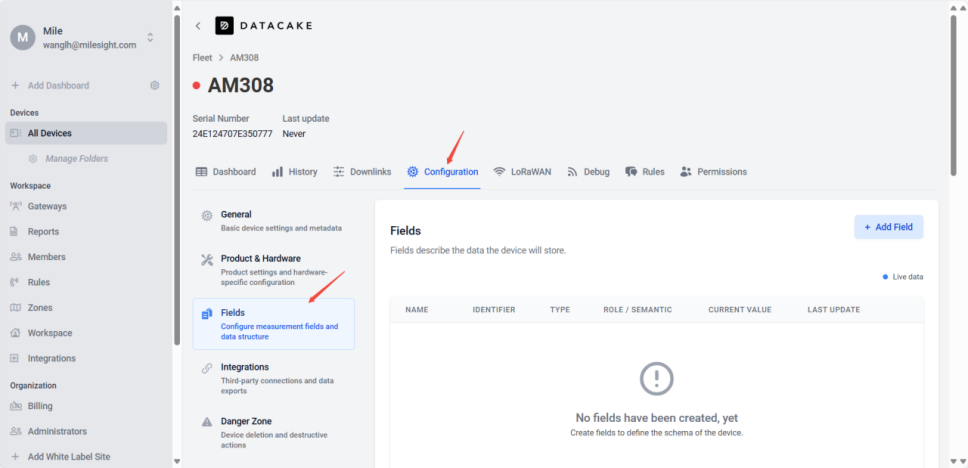Click the CURRENT VALUE column header
This screenshot has width=968, height=468.
pos(740,310)
